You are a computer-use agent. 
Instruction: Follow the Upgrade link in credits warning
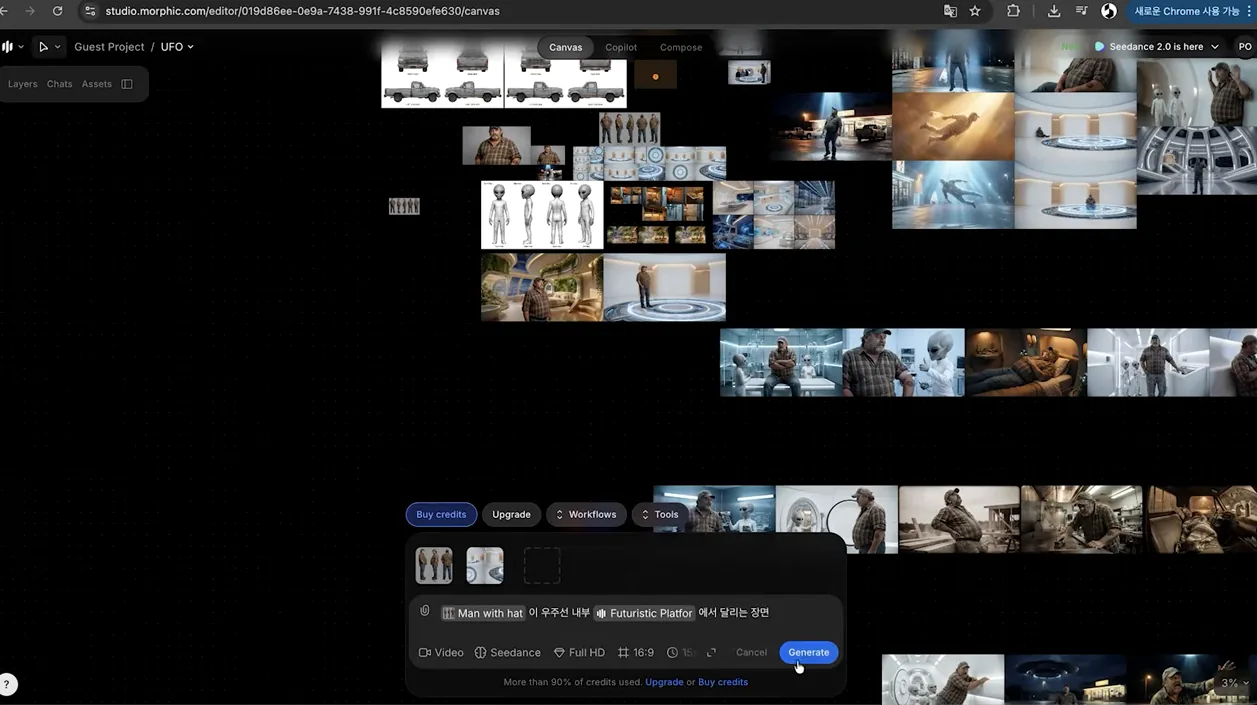tap(664, 682)
